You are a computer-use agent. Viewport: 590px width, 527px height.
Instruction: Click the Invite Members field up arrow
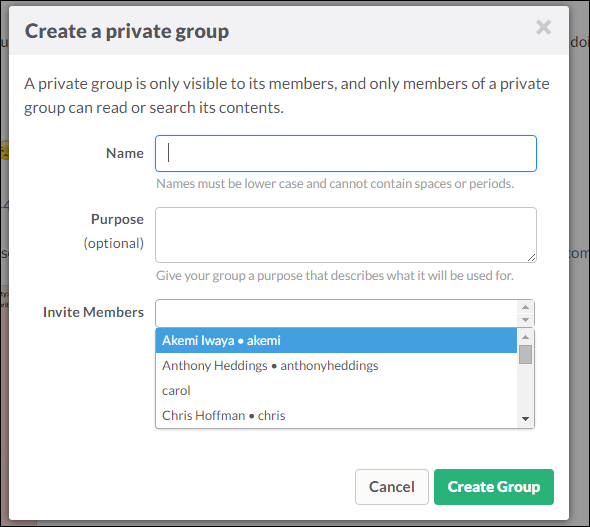pyautogui.click(x=526, y=307)
